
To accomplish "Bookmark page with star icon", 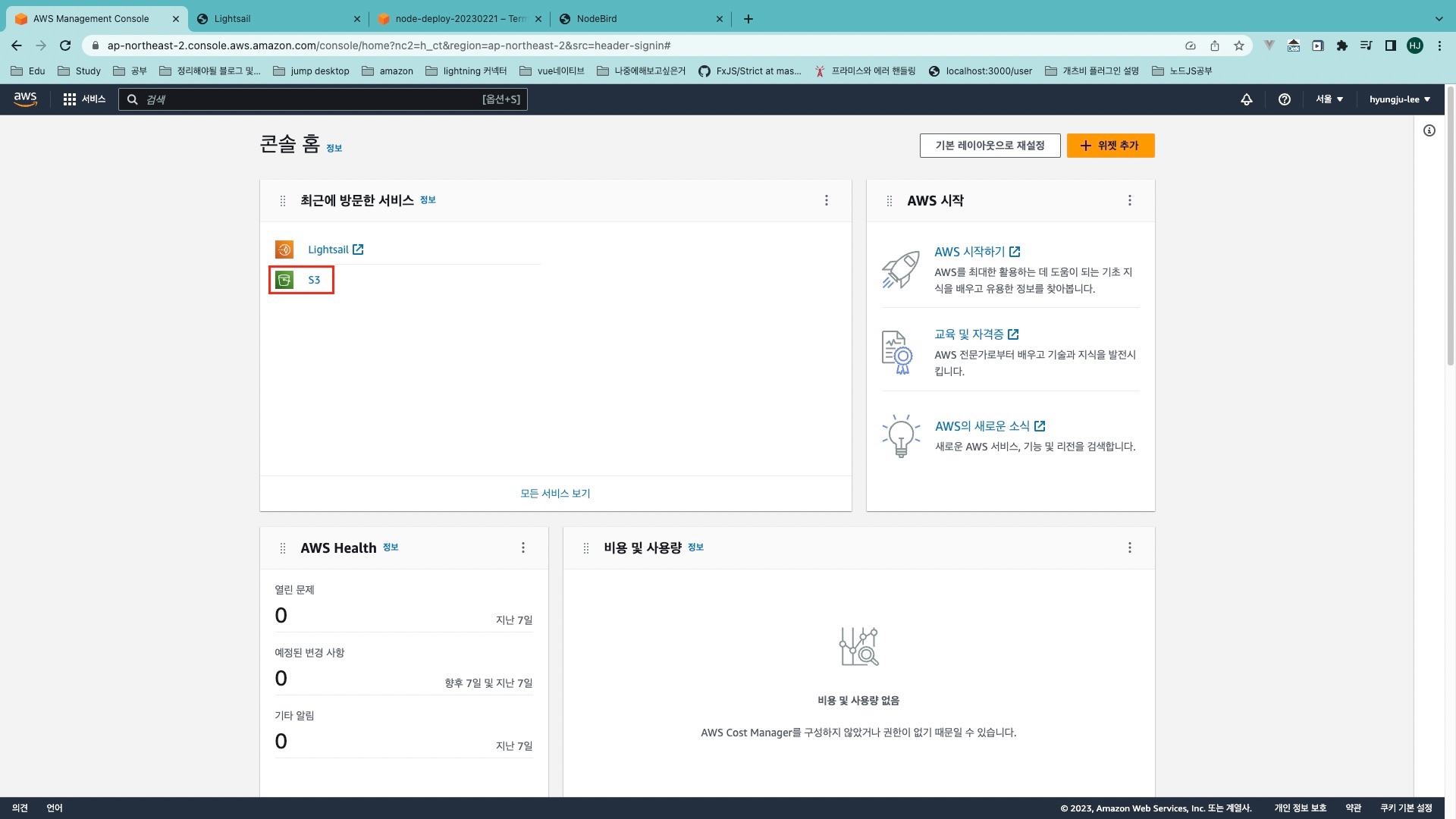I will [1239, 45].
